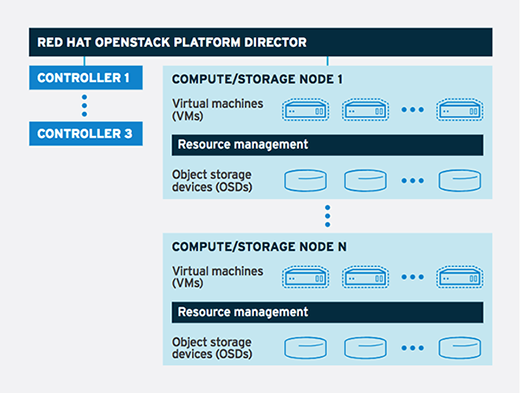The height and width of the screenshot is (393, 520).
Task: Click Object storage devices label in Node N
Action: 212,348
